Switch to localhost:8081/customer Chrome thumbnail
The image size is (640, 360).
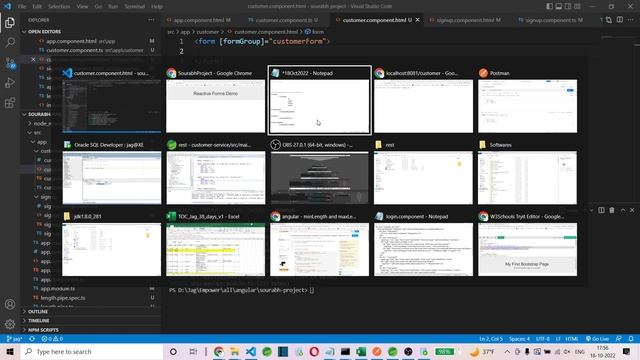tap(424, 100)
